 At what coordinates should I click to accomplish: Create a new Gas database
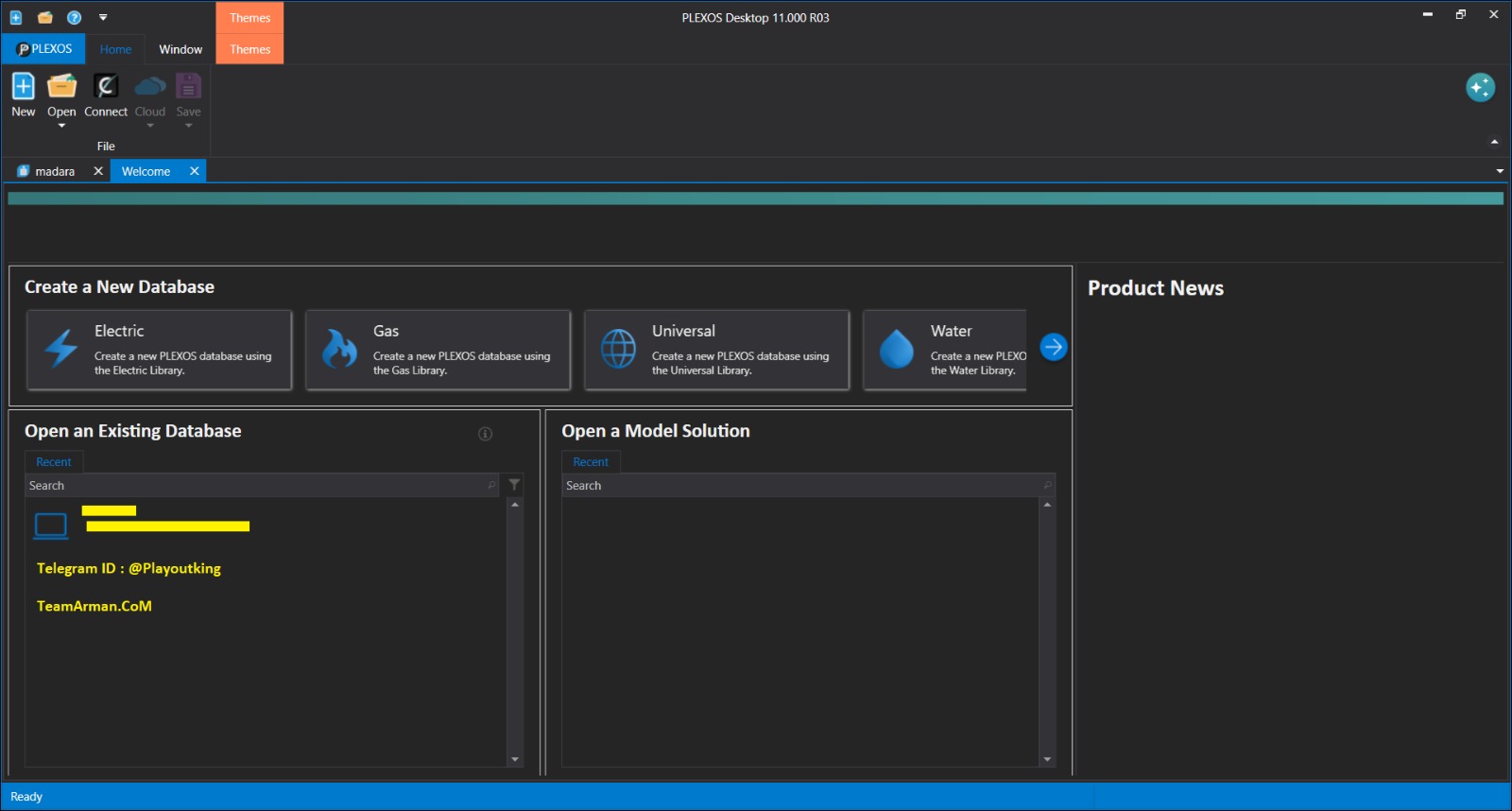(438, 350)
